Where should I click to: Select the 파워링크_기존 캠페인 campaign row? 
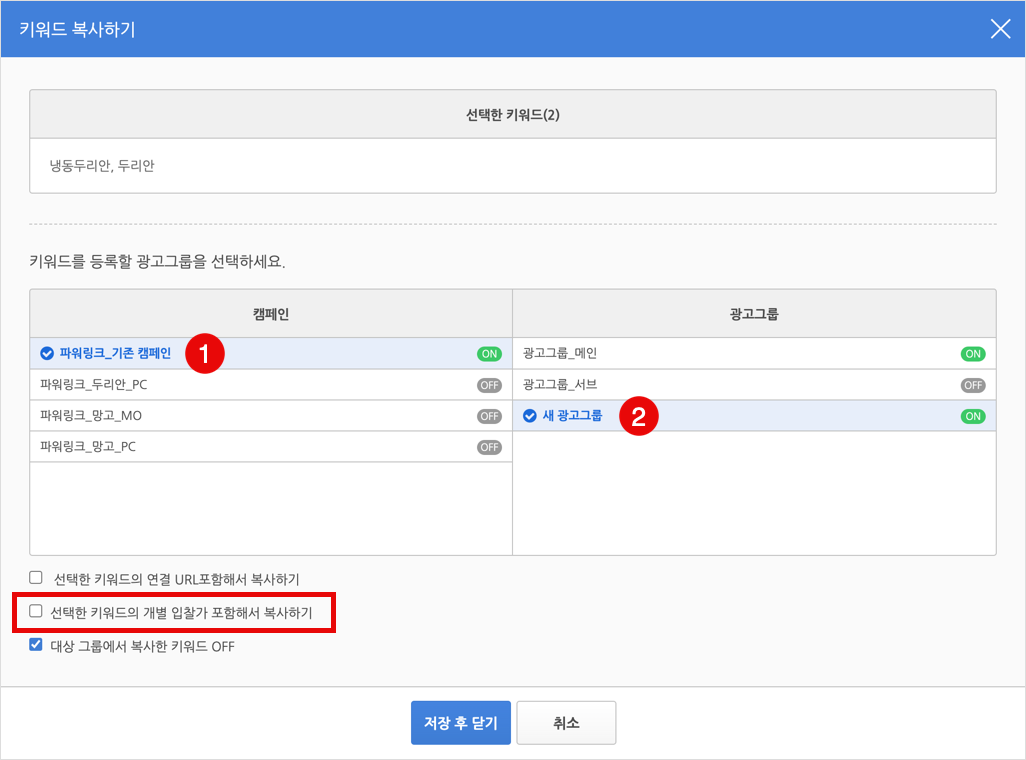271,353
